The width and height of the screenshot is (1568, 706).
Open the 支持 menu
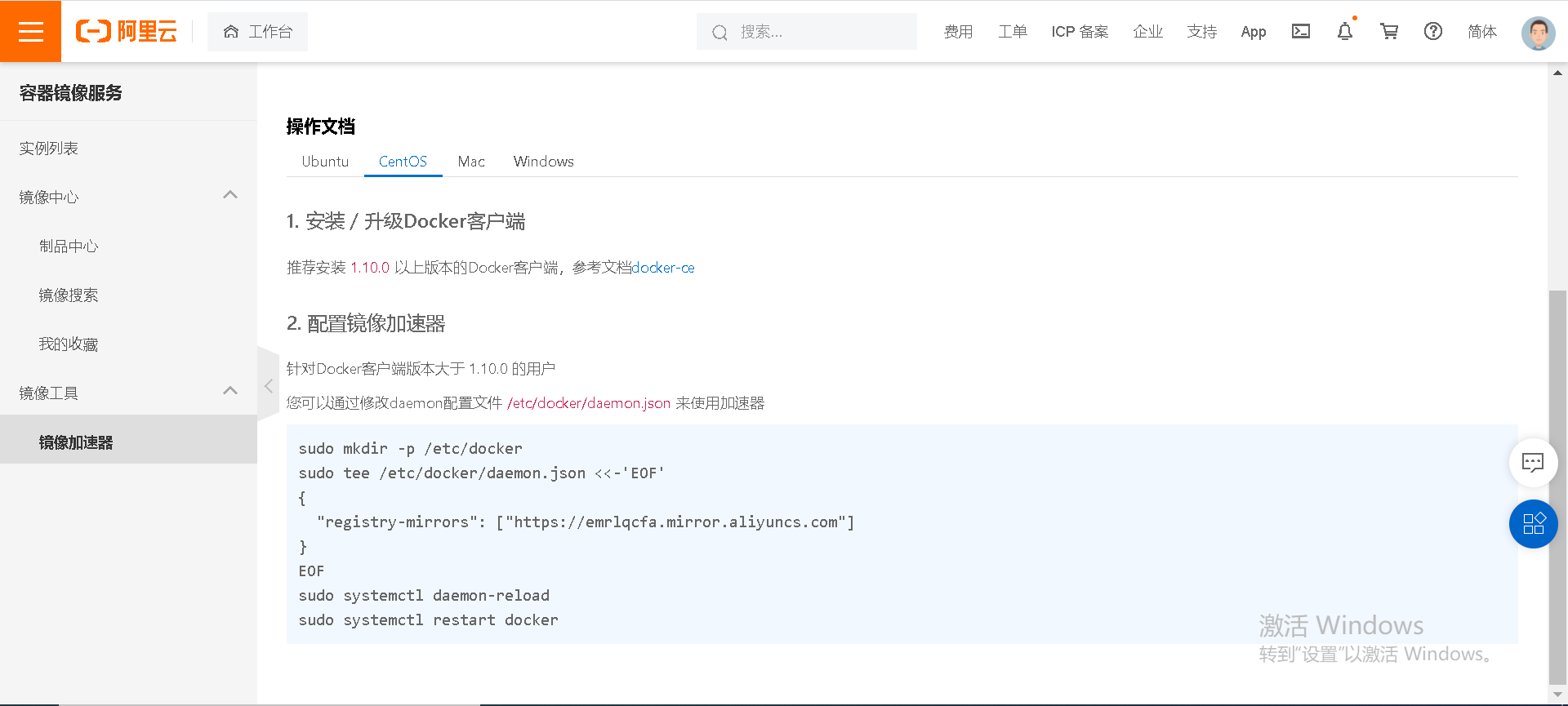pyautogui.click(x=1202, y=32)
